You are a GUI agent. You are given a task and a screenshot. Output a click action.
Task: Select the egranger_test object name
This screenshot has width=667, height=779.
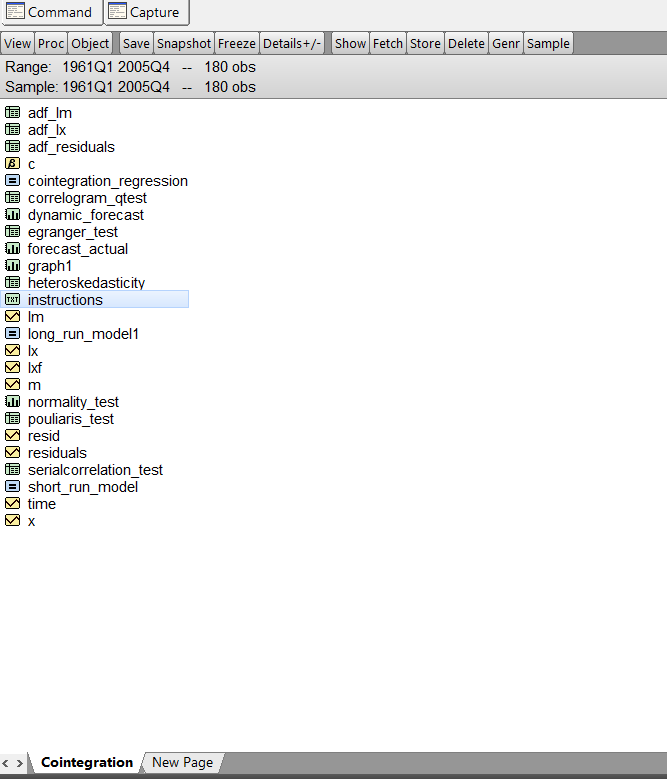point(73,232)
